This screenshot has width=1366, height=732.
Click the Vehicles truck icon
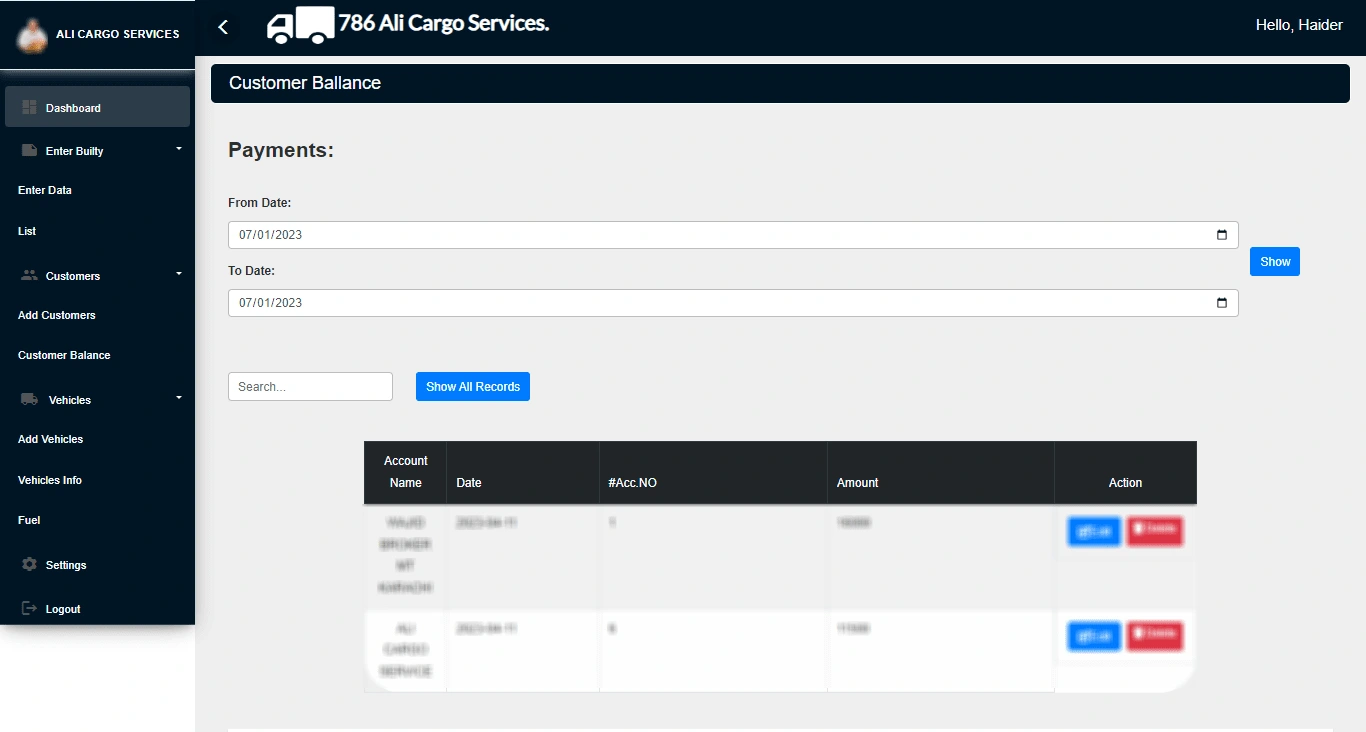(x=29, y=399)
